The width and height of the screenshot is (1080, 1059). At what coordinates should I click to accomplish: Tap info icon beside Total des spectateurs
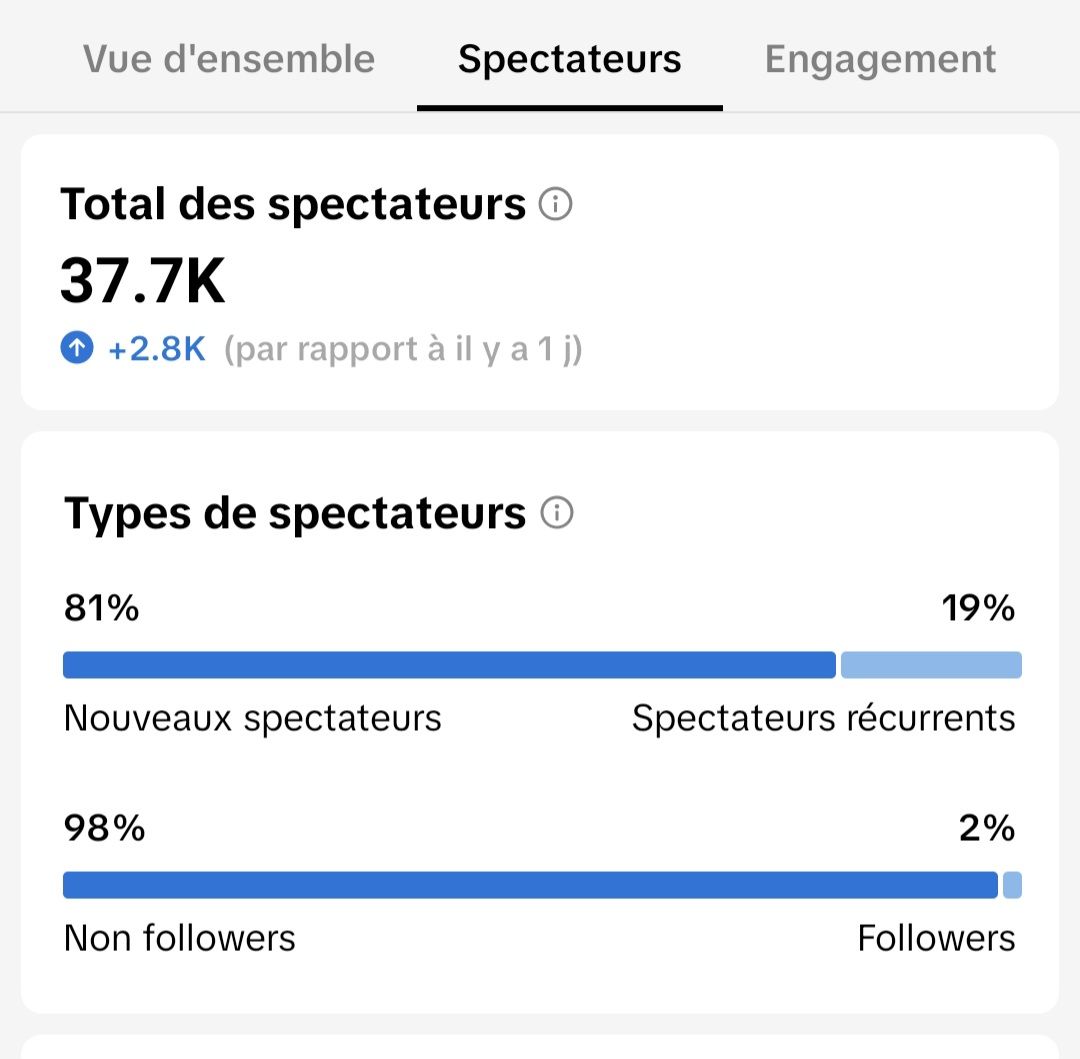pos(556,205)
